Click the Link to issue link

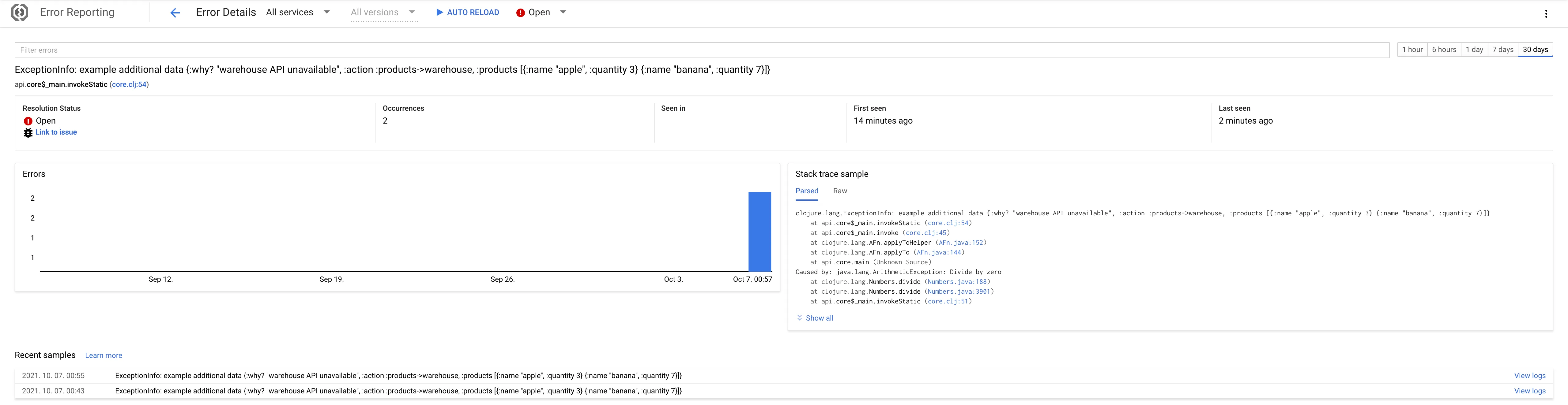point(56,132)
